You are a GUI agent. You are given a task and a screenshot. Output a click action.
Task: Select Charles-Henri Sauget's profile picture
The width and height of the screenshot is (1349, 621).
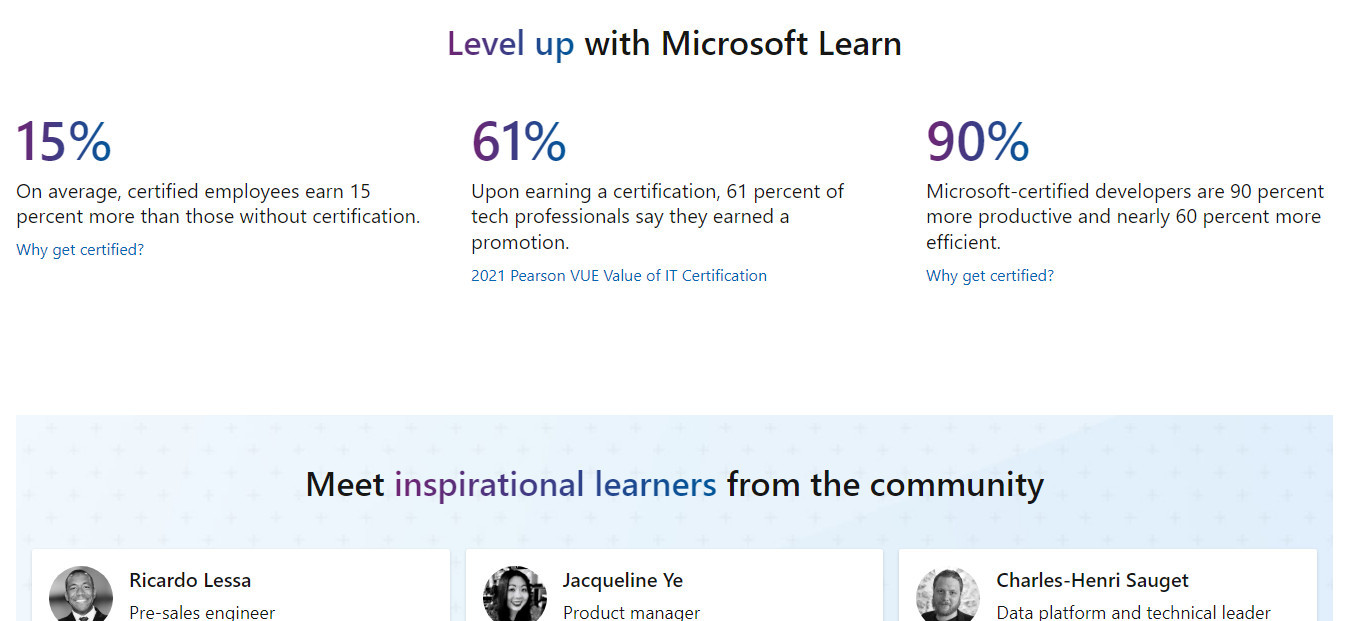click(948, 594)
